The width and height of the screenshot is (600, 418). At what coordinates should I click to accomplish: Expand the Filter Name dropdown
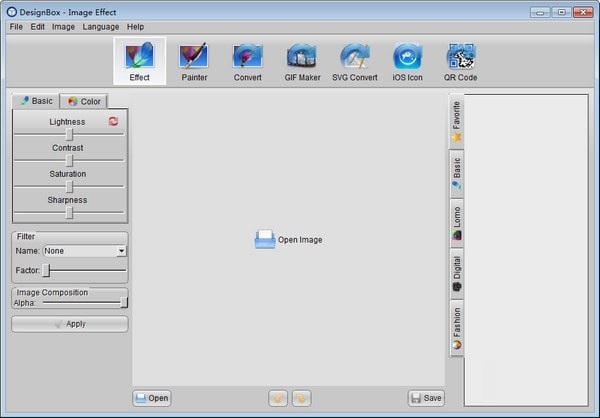coord(121,251)
